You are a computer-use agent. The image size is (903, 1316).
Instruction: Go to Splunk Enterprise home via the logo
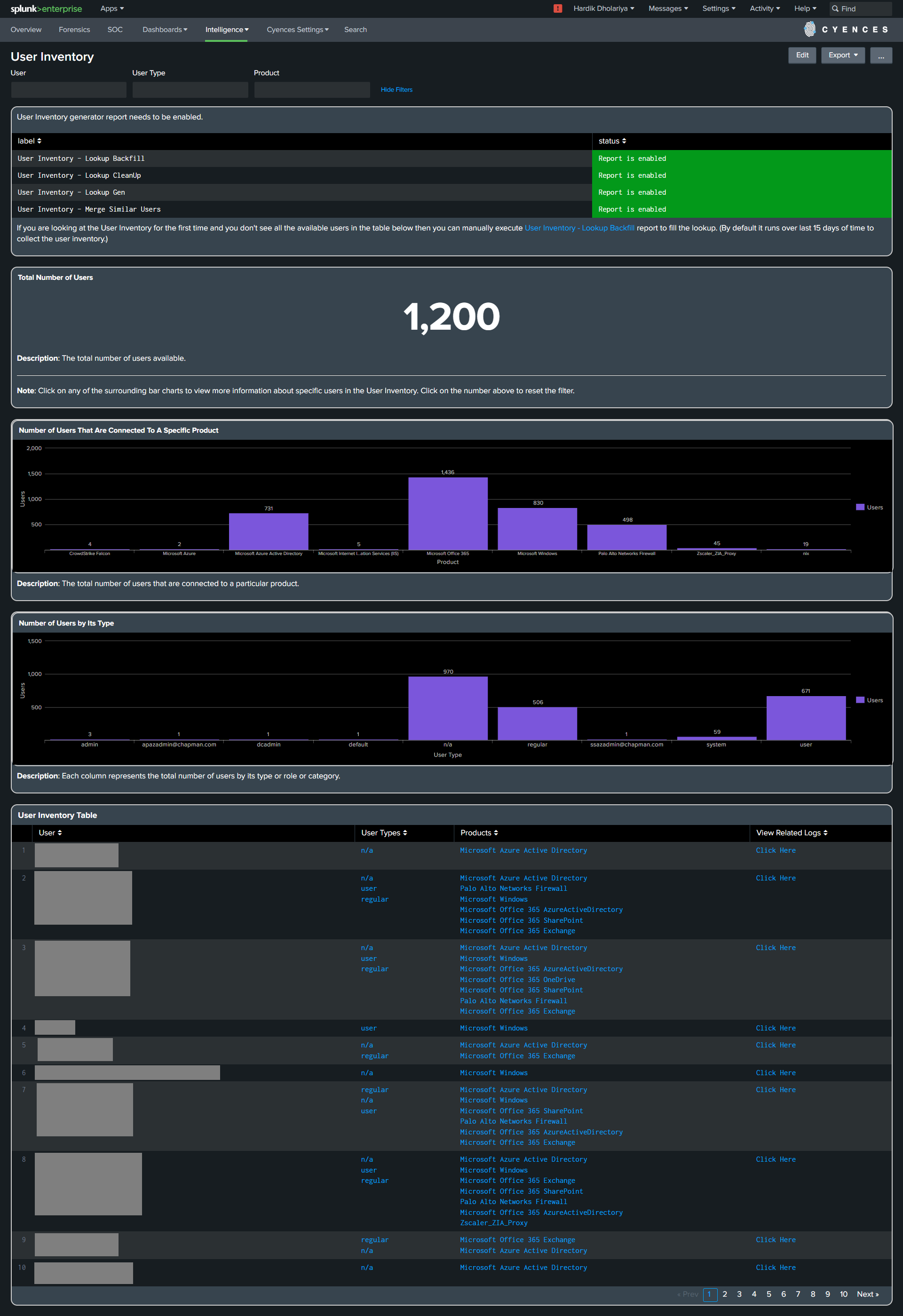click(47, 8)
